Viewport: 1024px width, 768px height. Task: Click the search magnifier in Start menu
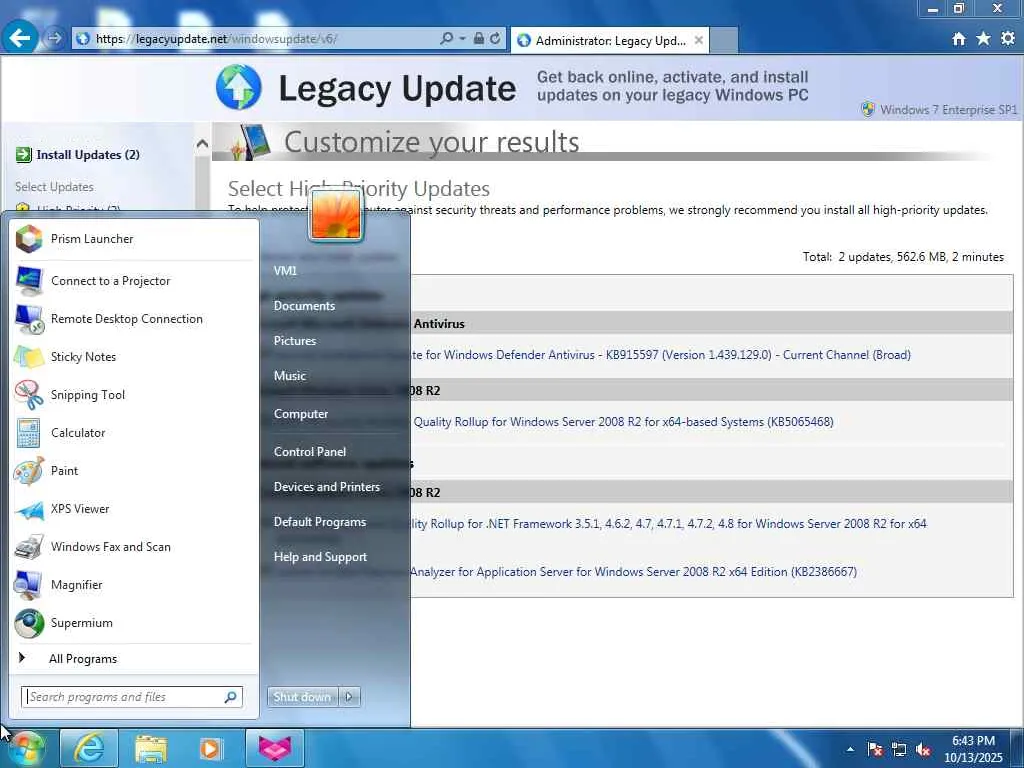click(231, 697)
